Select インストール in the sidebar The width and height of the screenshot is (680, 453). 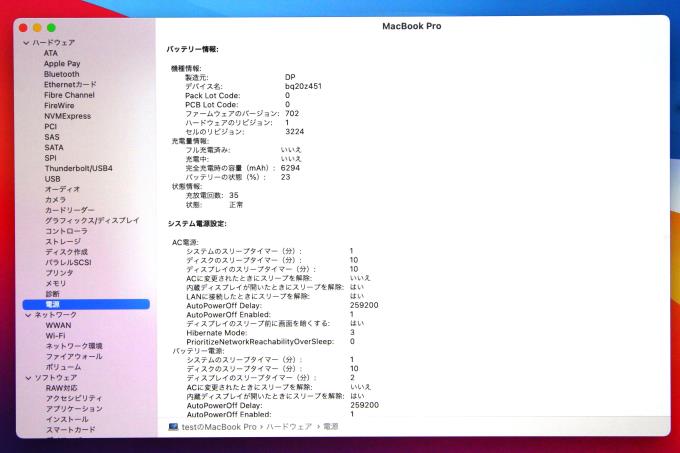point(67,419)
